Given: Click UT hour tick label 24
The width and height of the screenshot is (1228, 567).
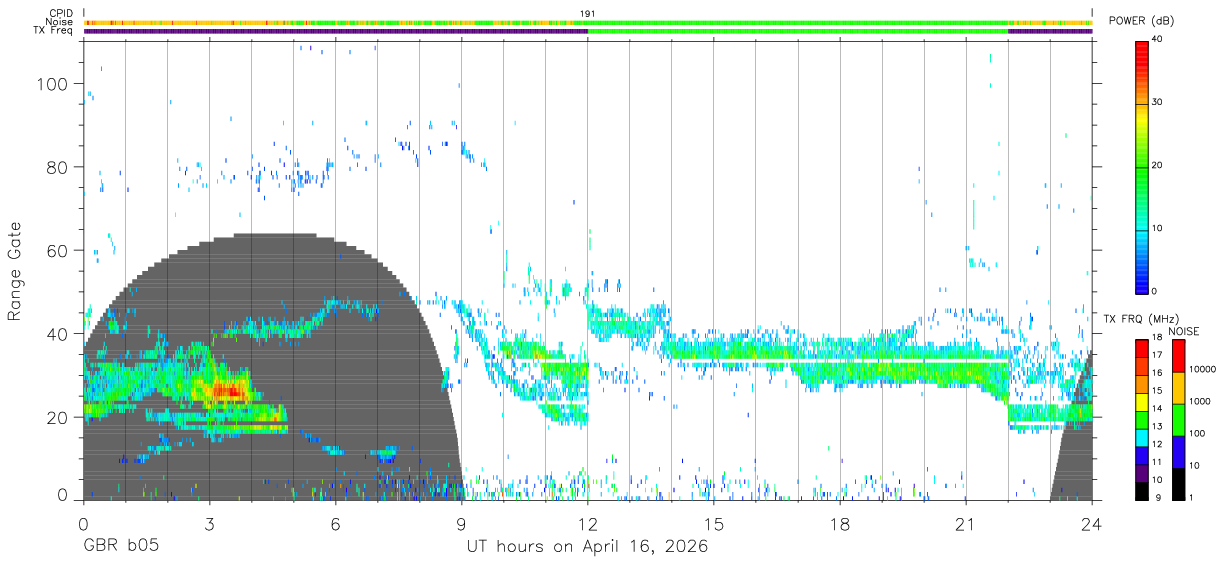Looking at the screenshot, I should (x=1092, y=523).
